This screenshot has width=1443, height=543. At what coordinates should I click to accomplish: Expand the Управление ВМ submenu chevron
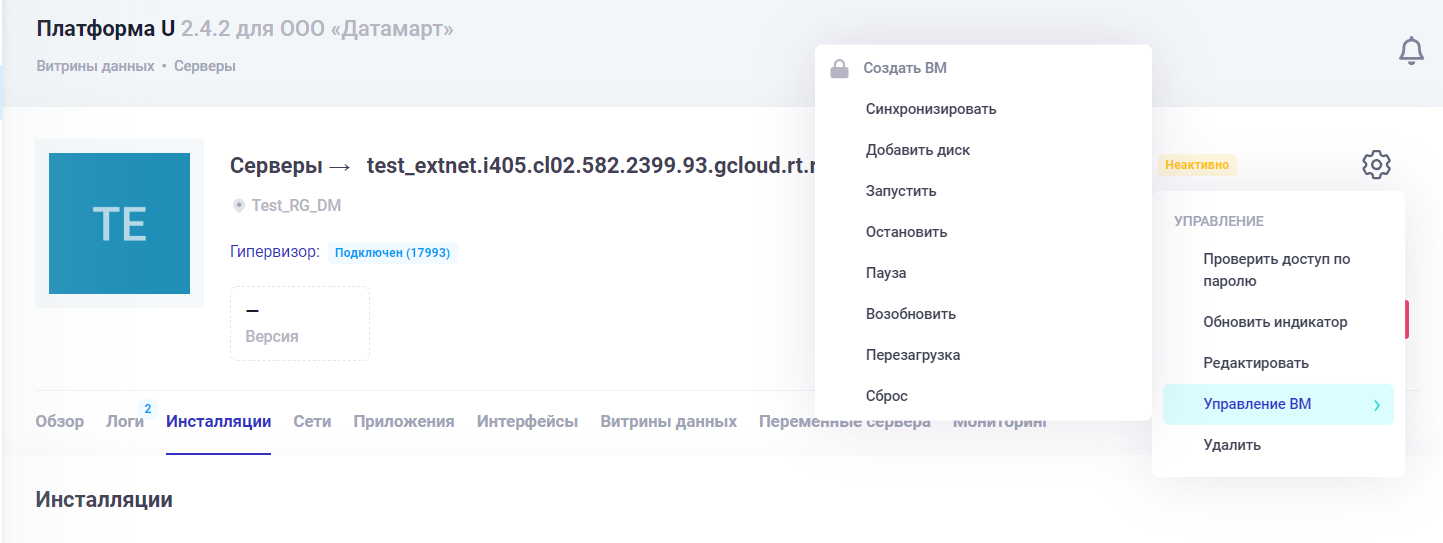pos(1376,405)
